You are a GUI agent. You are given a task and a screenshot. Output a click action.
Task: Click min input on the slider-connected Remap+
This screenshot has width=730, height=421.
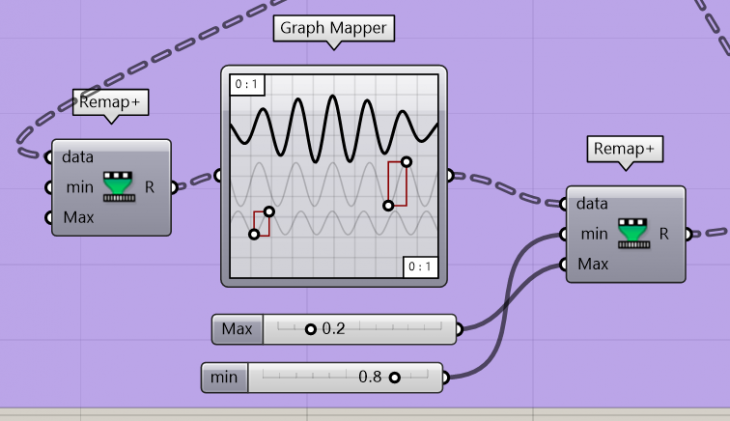click(x=564, y=234)
